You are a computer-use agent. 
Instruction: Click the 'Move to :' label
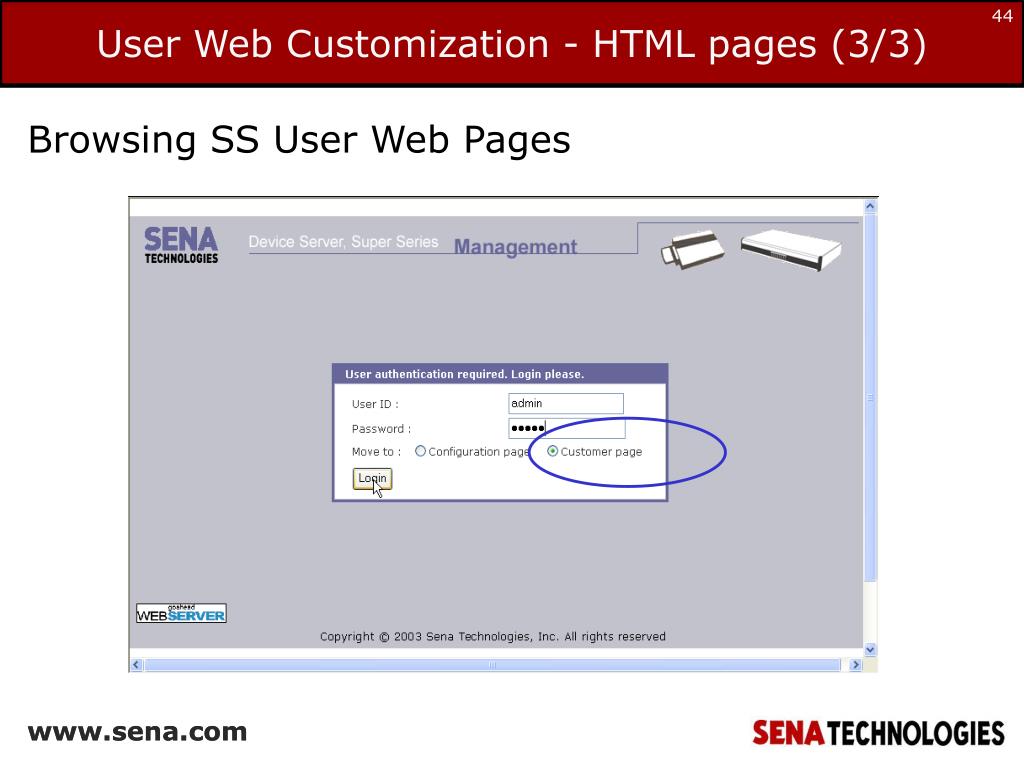[x=376, y=452]
